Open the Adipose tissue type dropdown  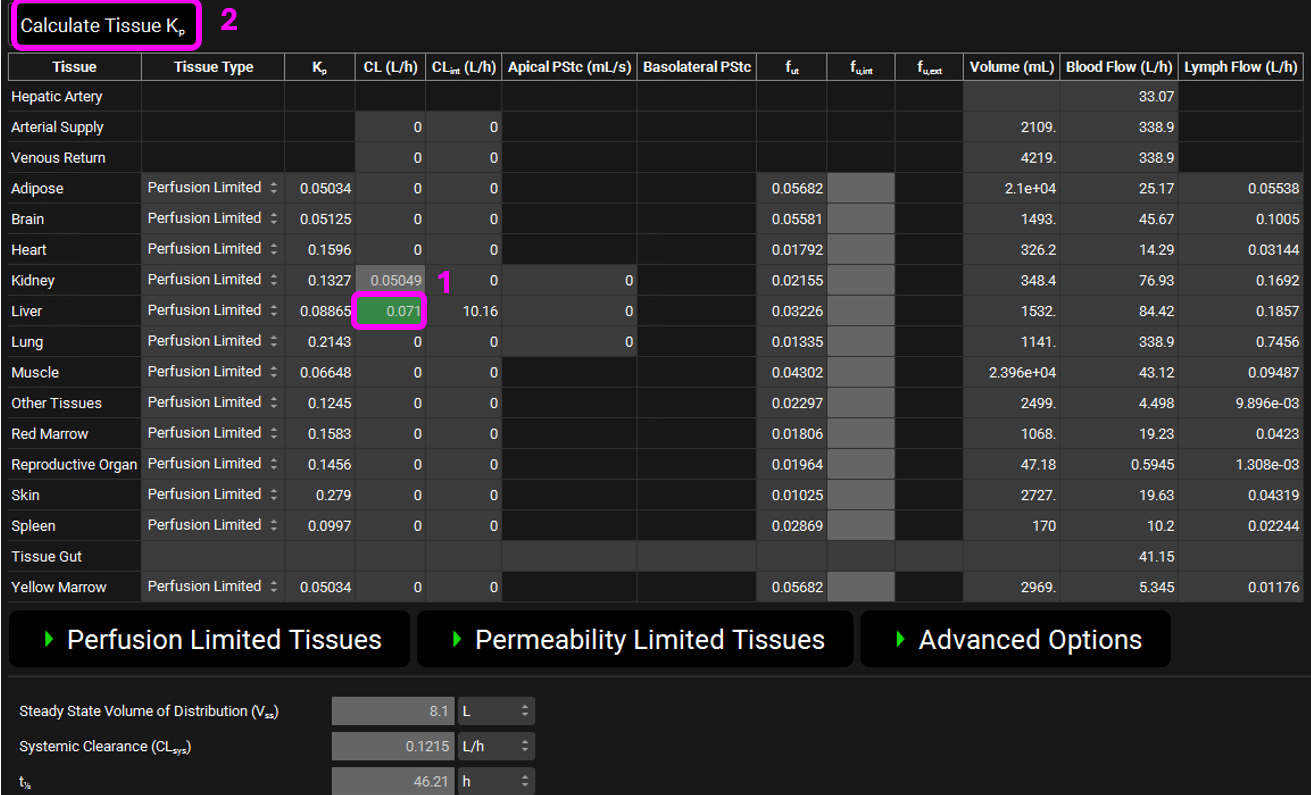pos(212,188)
